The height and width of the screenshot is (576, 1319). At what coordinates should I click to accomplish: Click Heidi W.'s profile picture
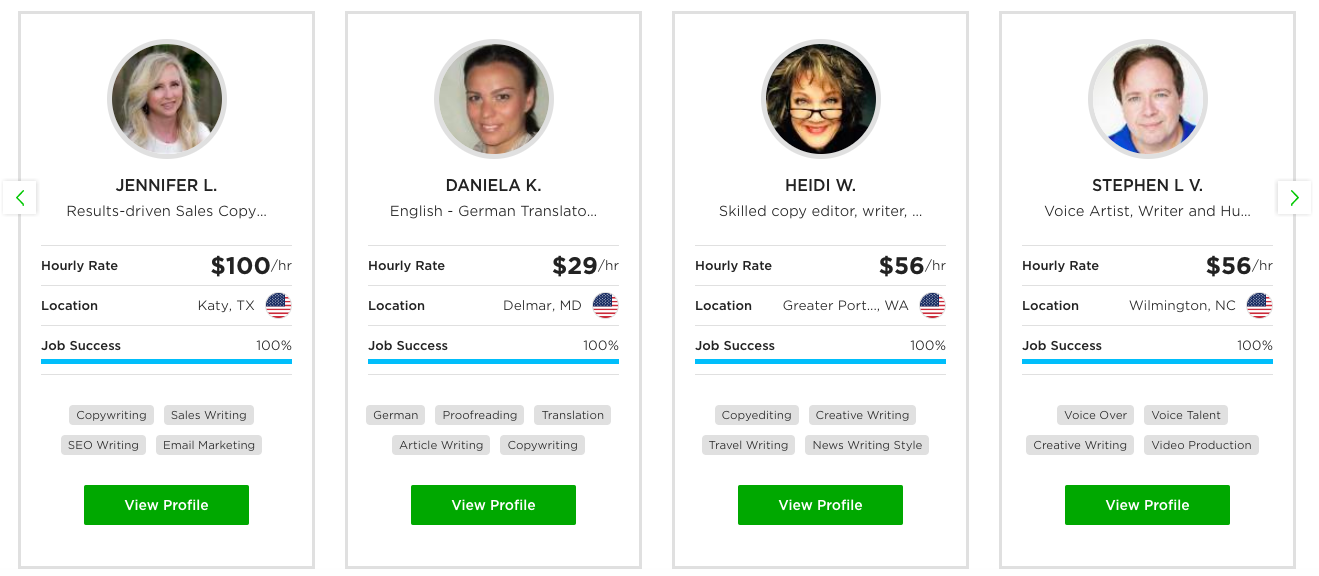coord(821,99)
